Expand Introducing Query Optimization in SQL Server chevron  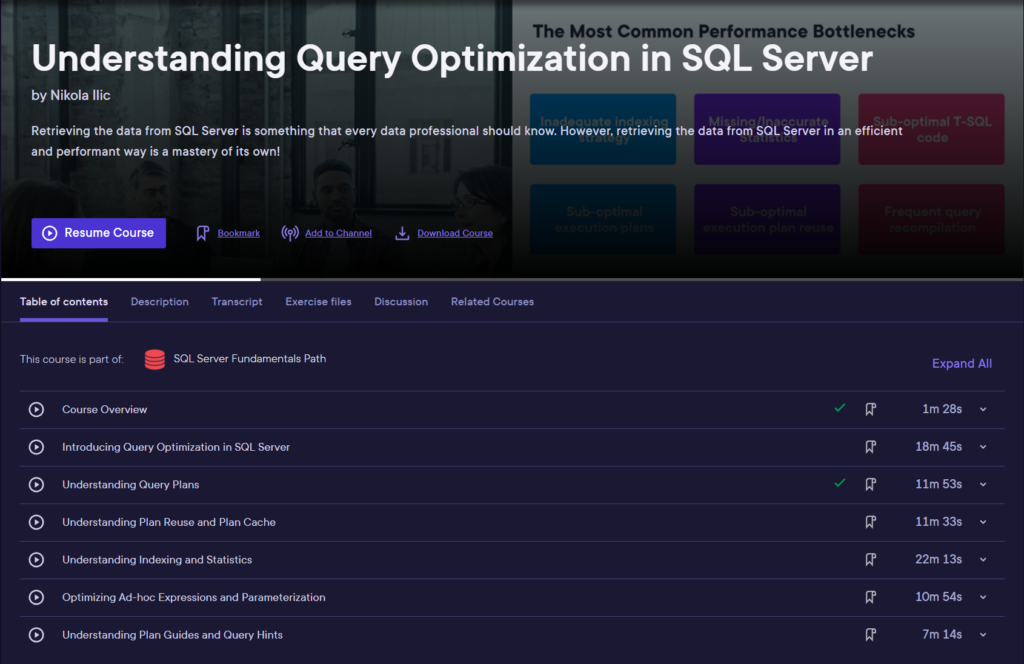click(983, 447)
